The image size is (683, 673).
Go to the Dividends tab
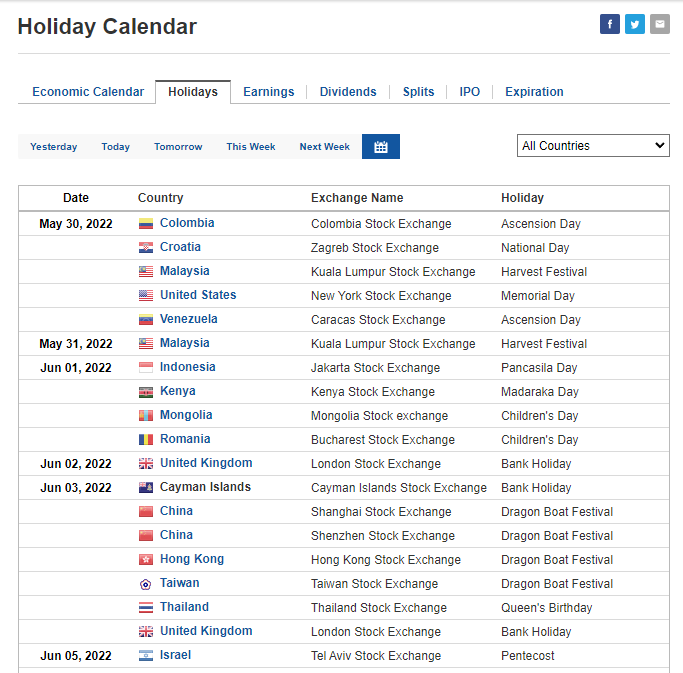[x=348, y=92]
